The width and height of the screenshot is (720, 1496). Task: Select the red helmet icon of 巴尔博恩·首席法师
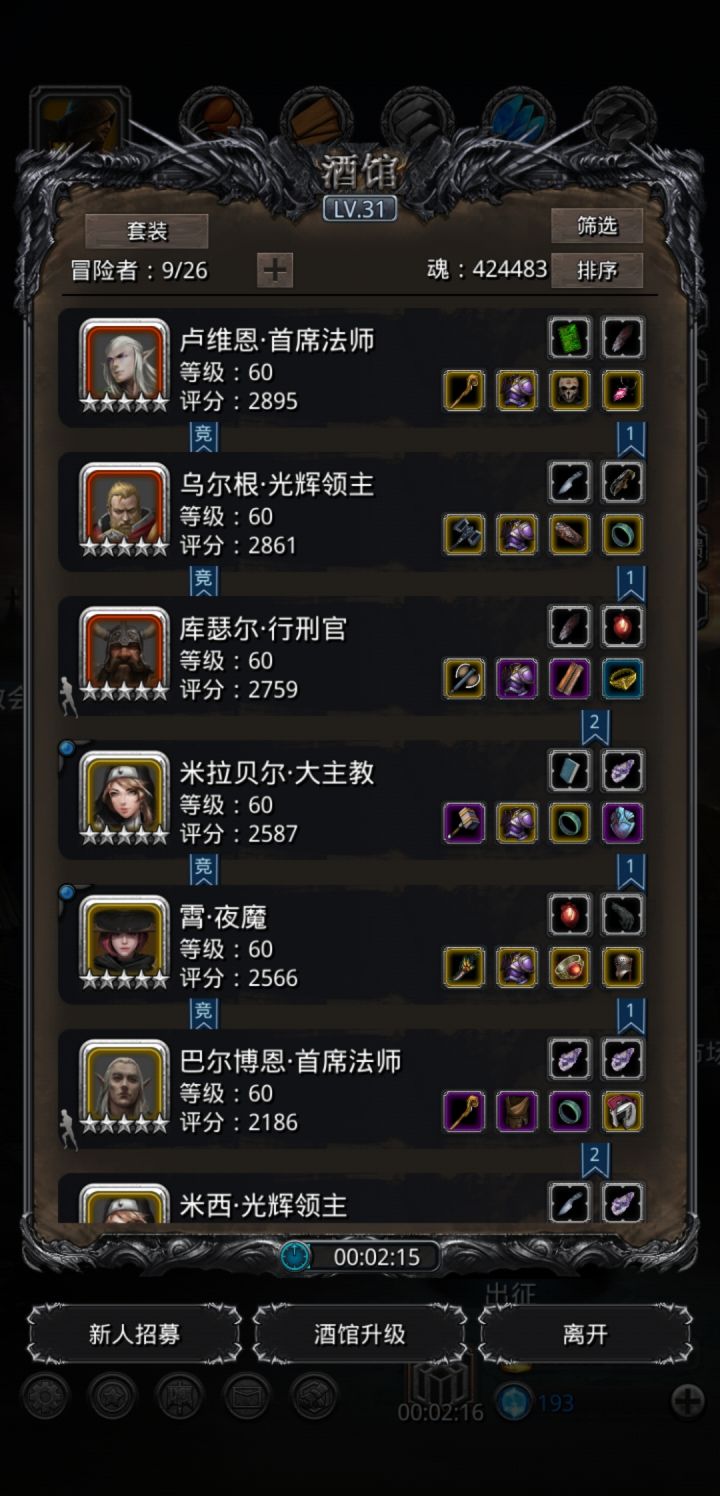(623, 1110)
